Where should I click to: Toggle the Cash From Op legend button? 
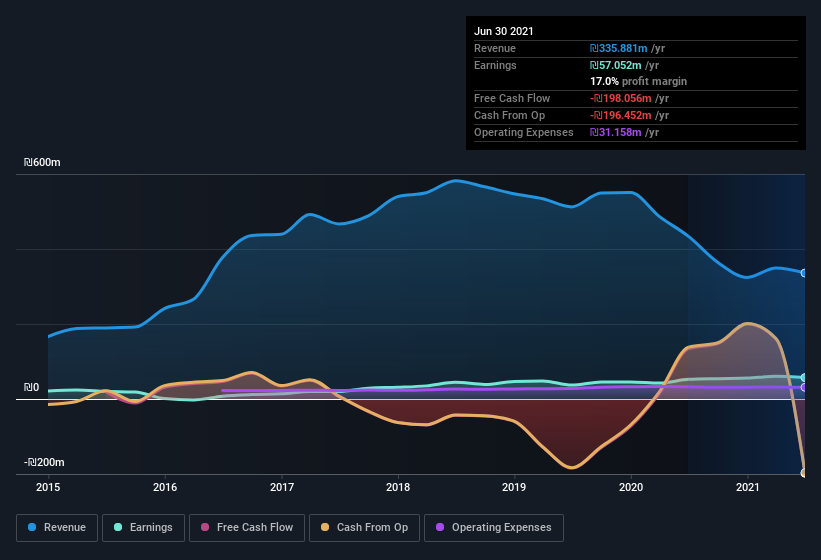click(364, 528)
